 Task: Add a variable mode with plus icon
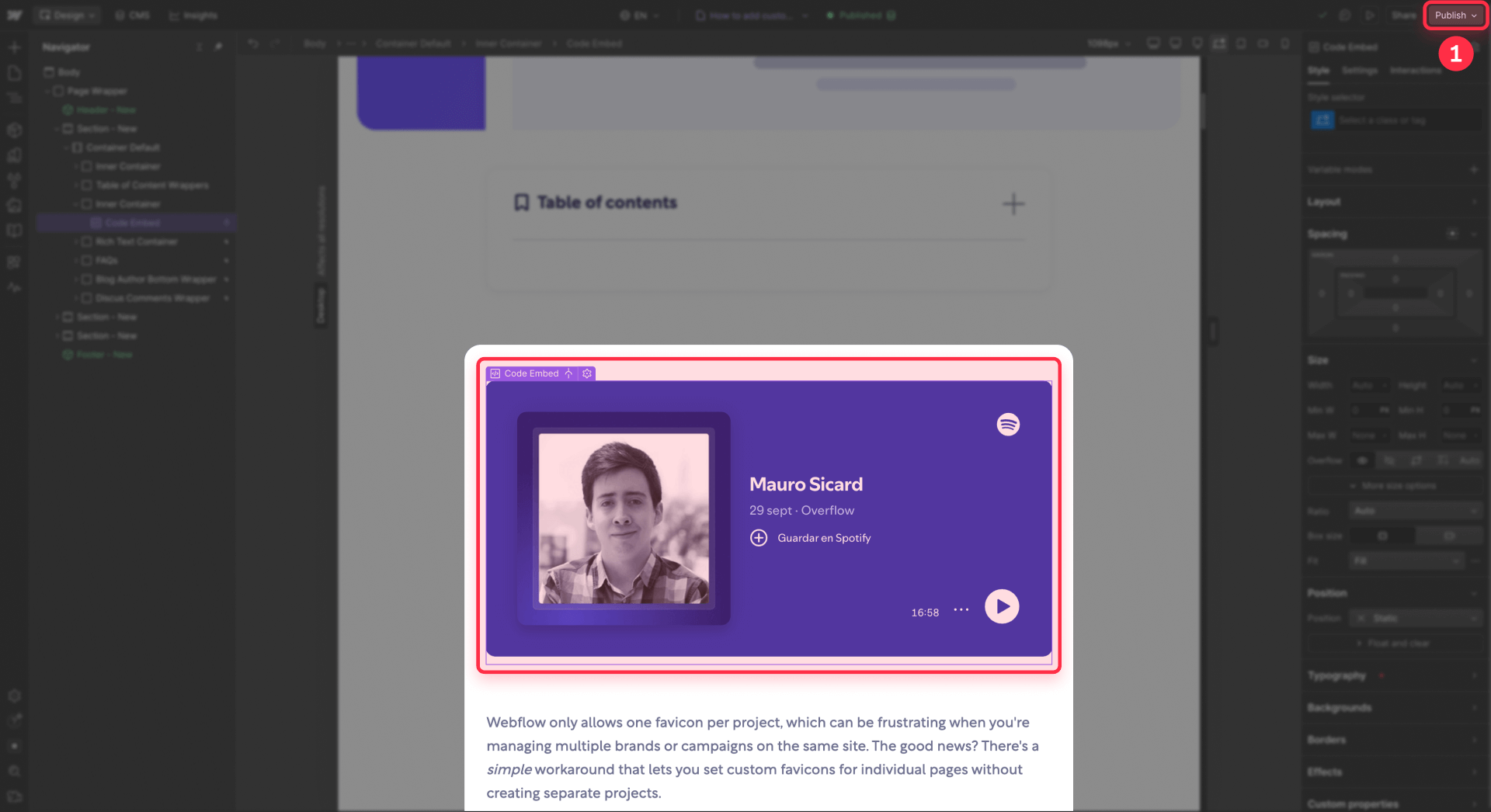pos(1474,169)
